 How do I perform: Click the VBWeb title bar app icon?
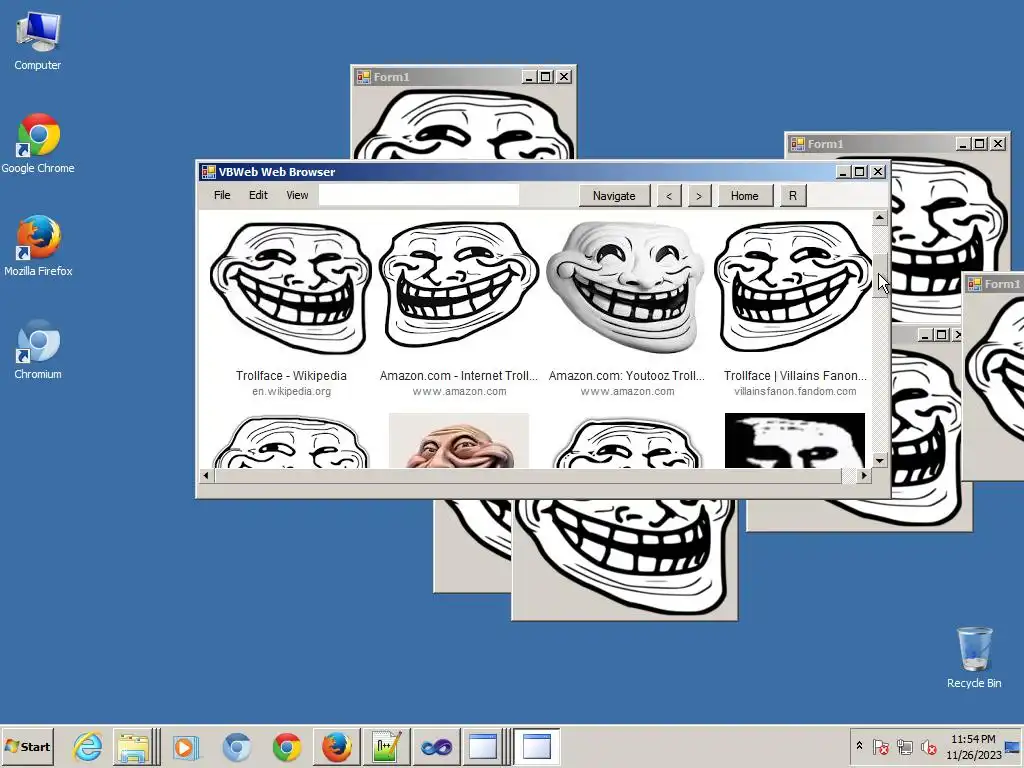click(208, 172)
